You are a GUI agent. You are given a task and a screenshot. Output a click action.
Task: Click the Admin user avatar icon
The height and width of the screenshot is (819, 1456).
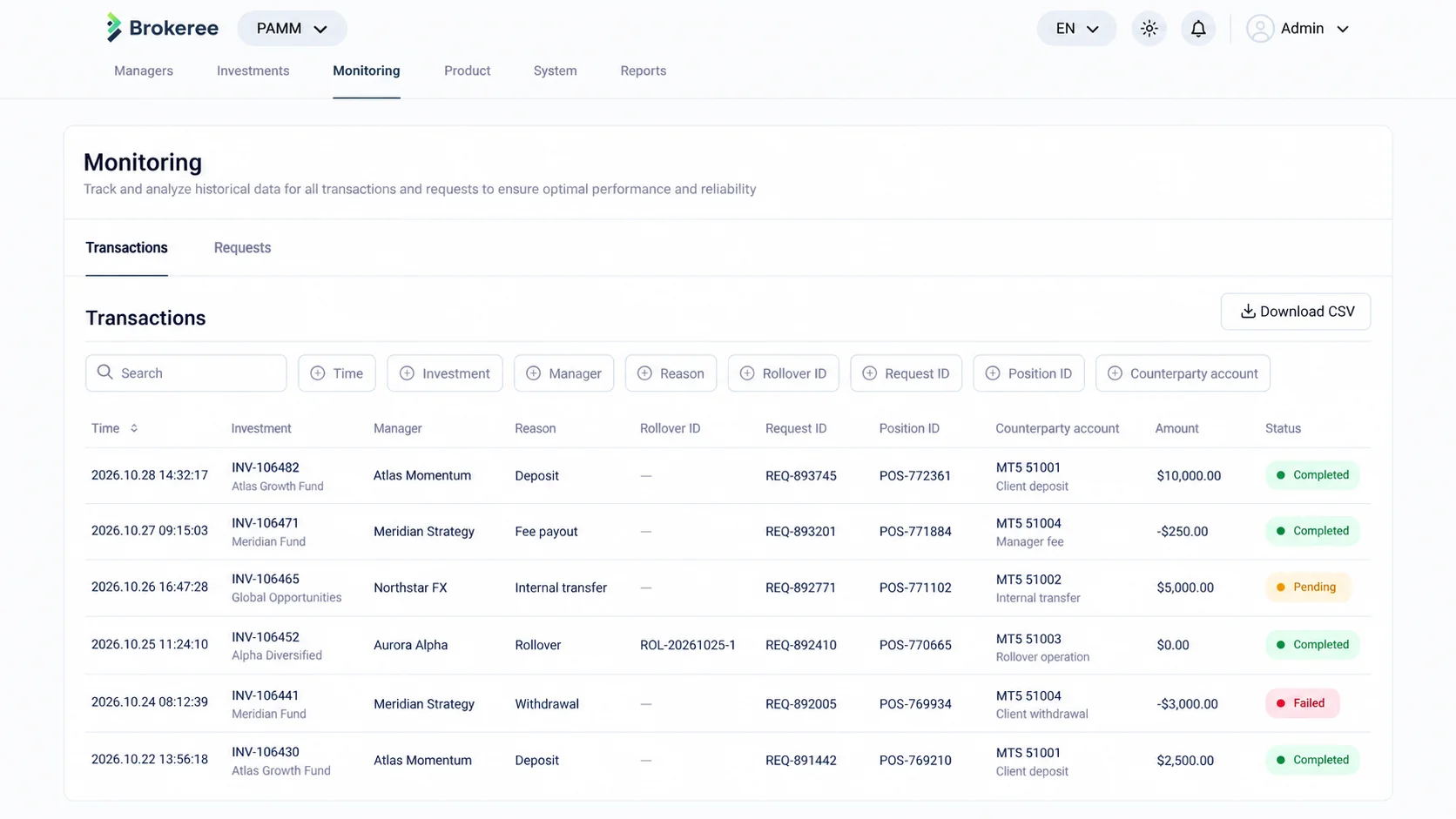click(x=1260, y=29)
